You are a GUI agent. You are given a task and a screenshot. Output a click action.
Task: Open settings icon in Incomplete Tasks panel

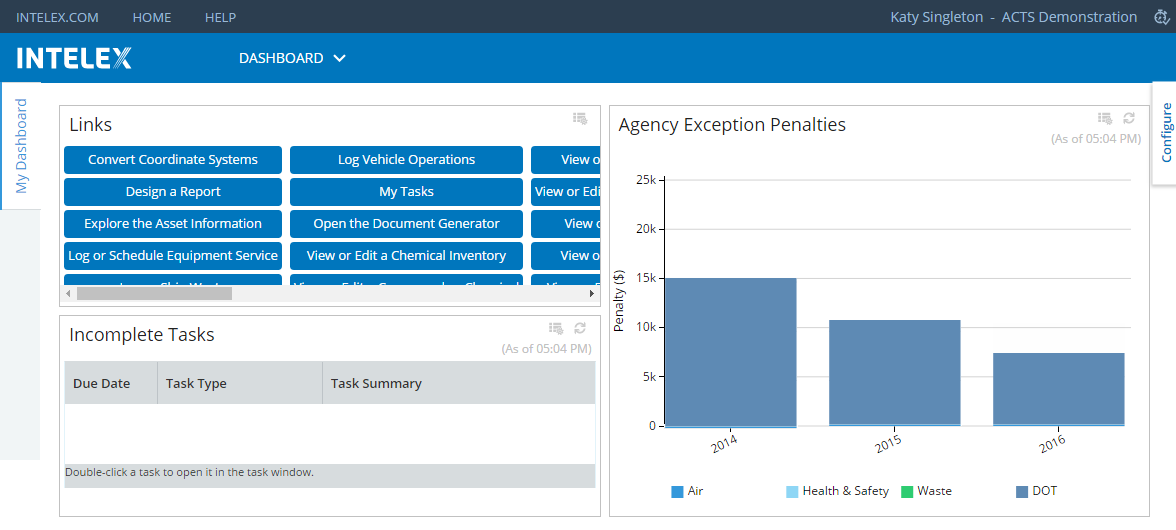point(556,328)
